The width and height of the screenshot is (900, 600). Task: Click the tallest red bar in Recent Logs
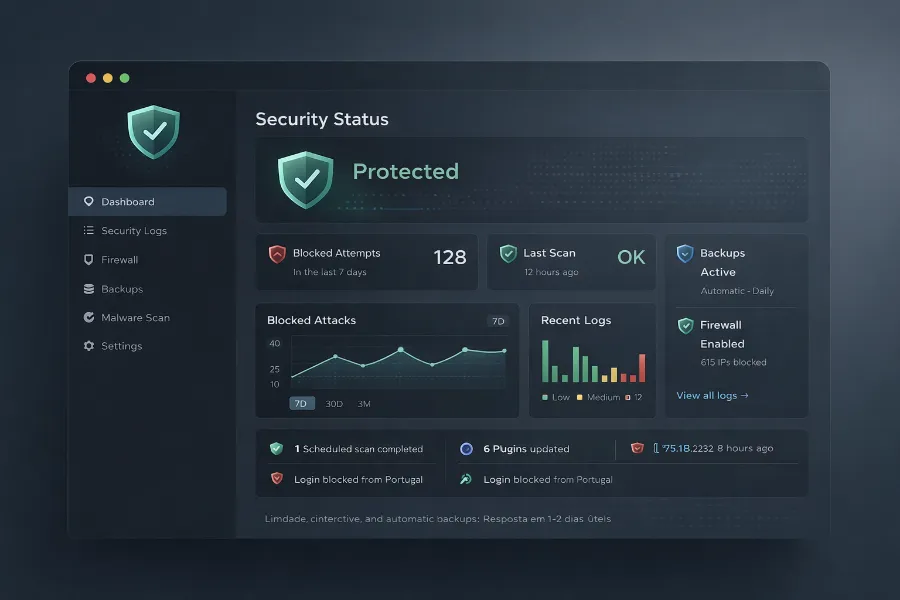point(642,368)
